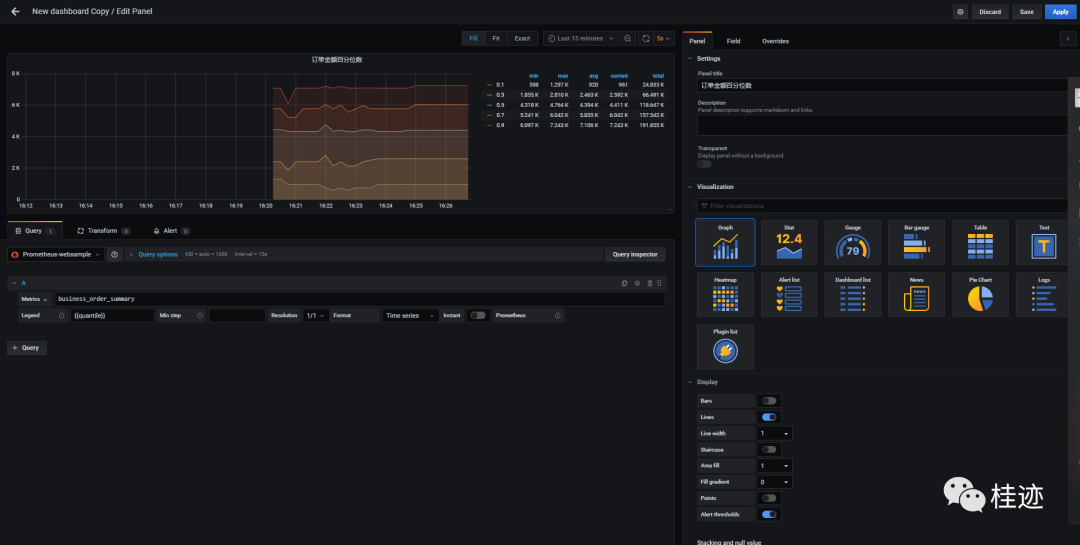
Task: Select the Fill view mode
Action: point(473,39)
